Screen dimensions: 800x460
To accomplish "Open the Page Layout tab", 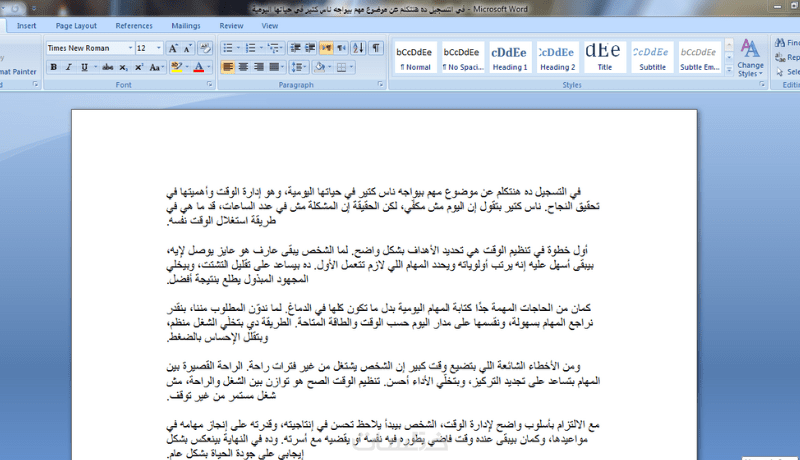I will click(x=76, y=25).
